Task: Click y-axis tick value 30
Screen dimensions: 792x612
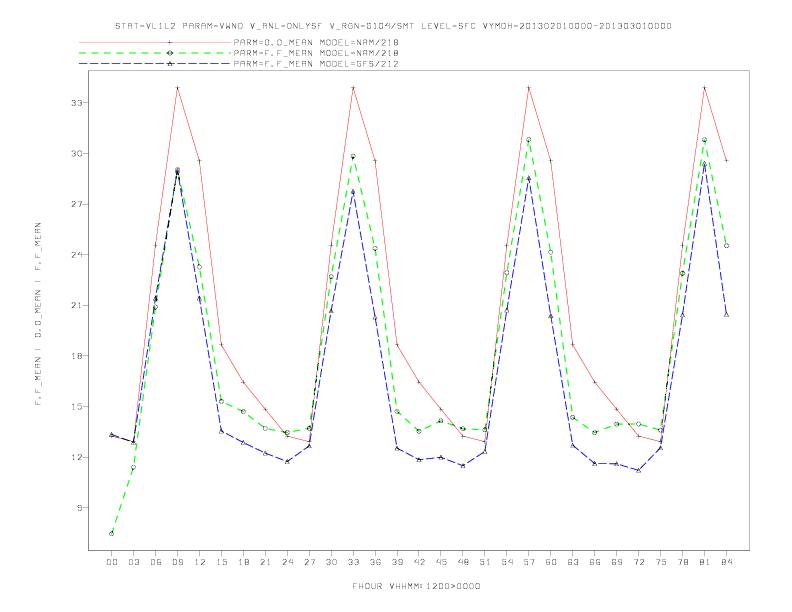Action: [x=76, y=154]
